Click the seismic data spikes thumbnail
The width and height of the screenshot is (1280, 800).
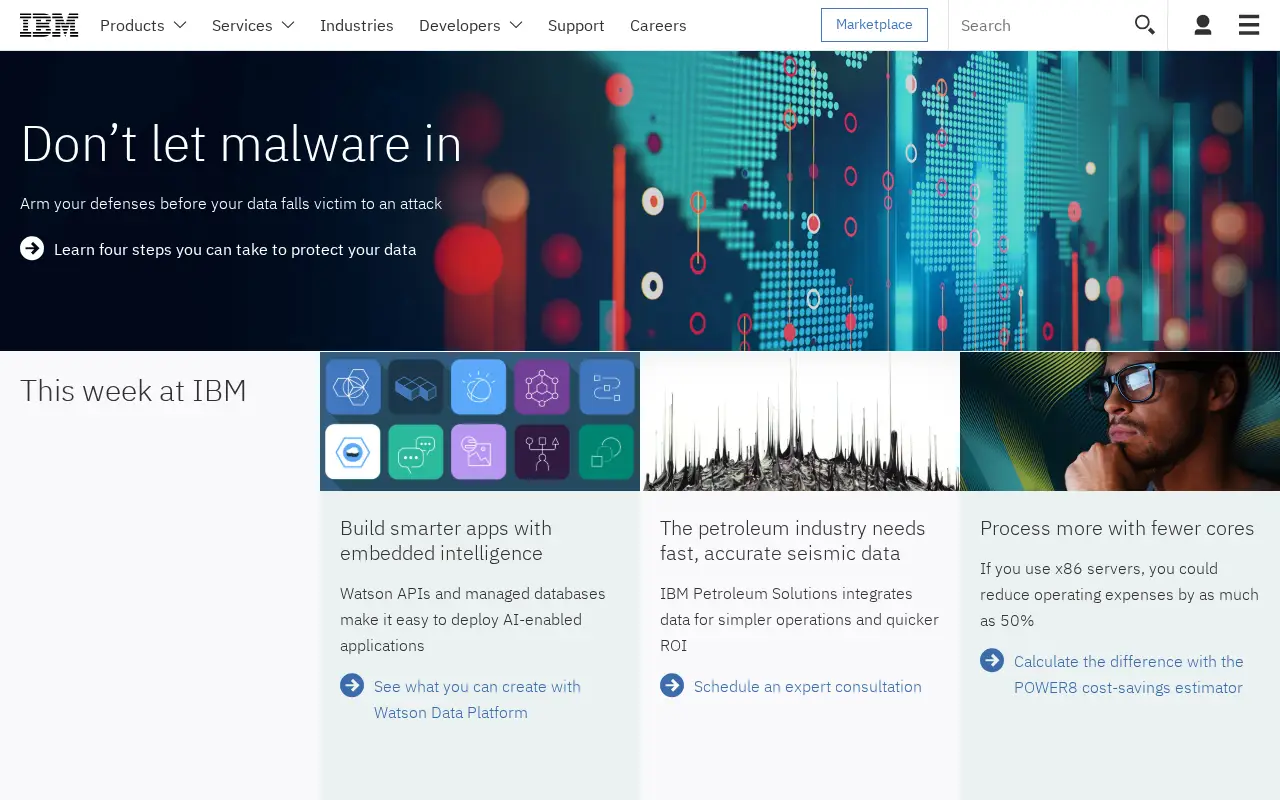(800, 421)
